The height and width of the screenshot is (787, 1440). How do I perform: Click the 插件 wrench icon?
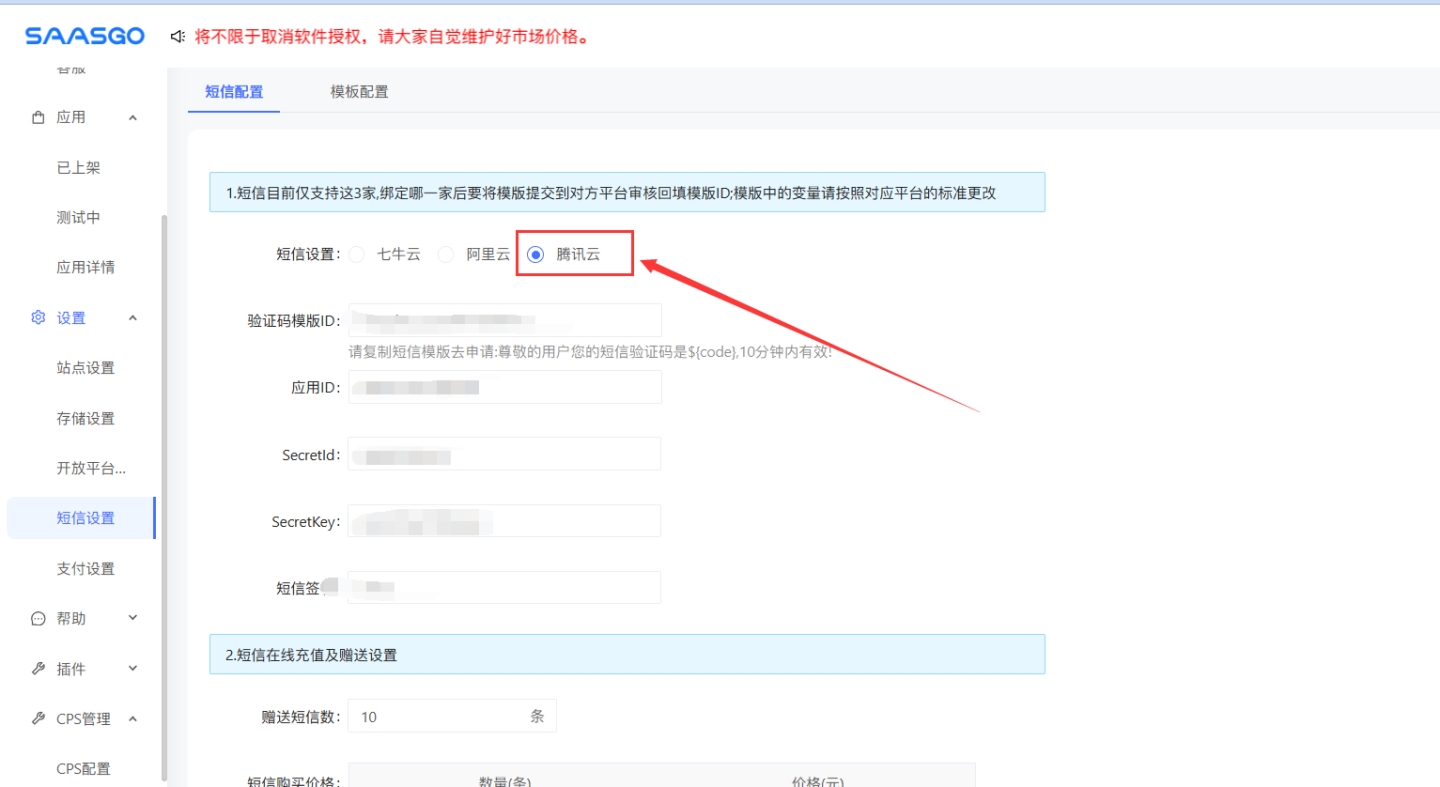(x=39, y=669)
